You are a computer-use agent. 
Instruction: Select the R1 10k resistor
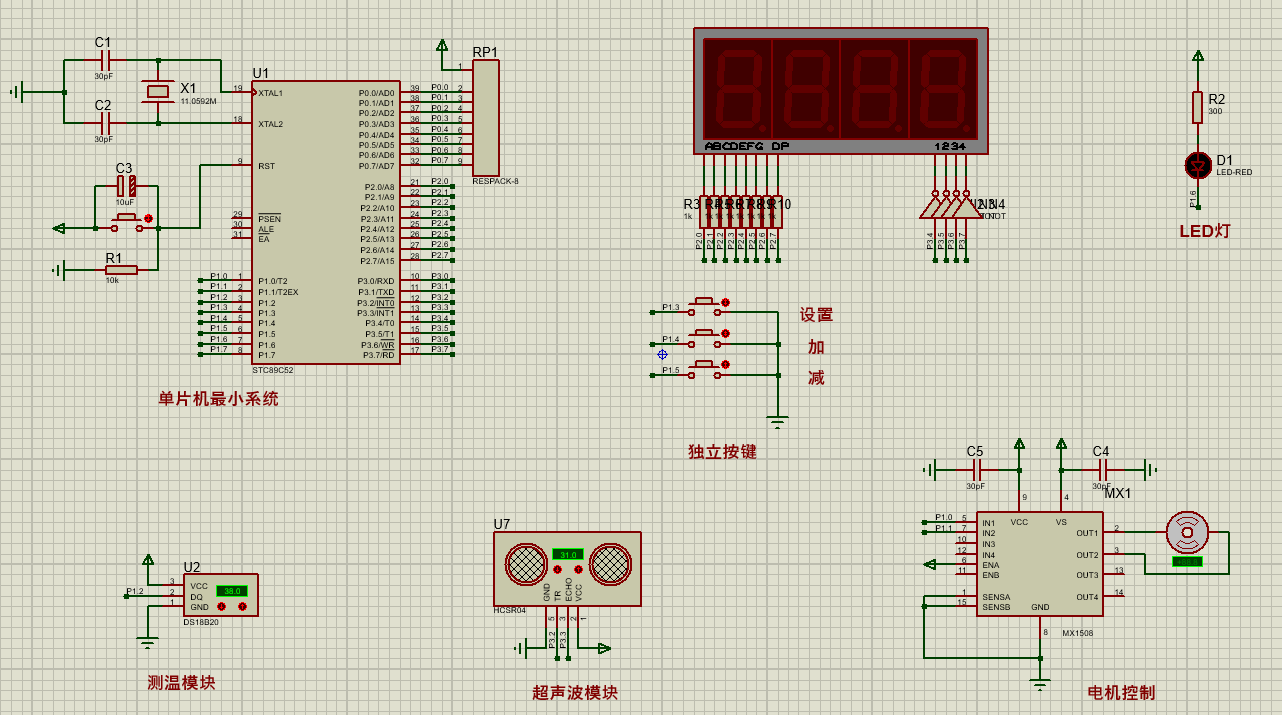[121, 269]
